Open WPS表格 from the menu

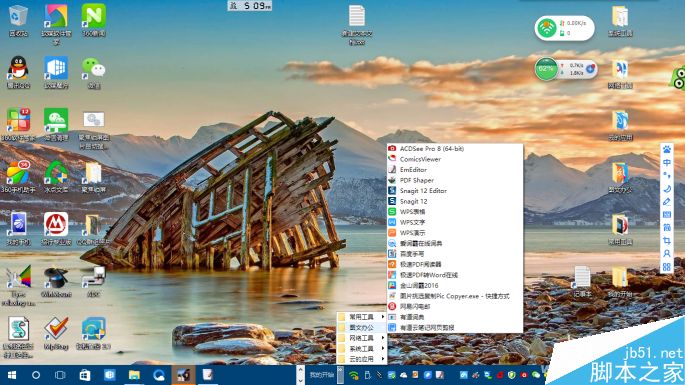tap(455, 212)
